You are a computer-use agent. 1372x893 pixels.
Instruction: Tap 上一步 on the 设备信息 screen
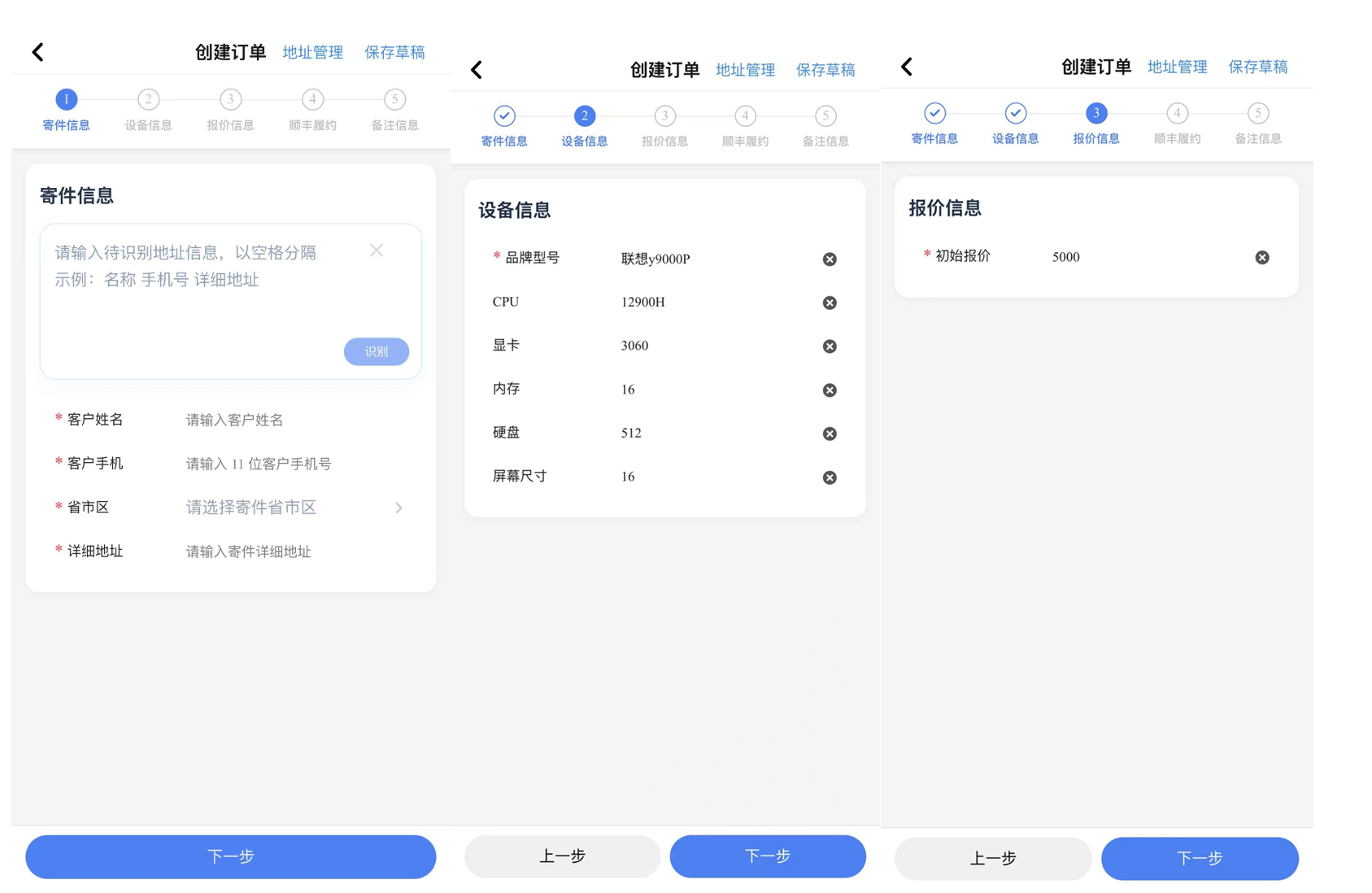pyautogui.click(x=562, y=856)
